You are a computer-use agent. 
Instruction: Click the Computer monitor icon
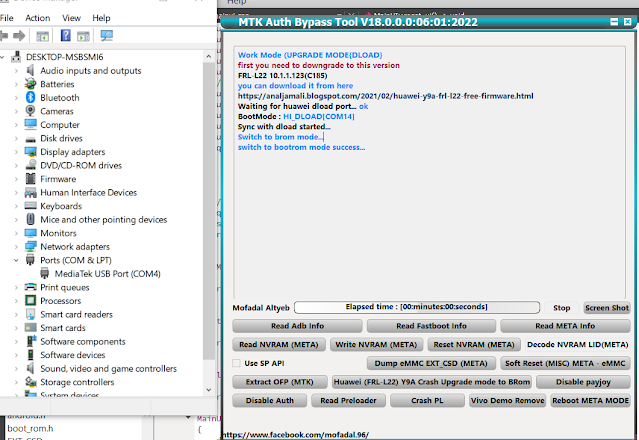click(31, 124)
